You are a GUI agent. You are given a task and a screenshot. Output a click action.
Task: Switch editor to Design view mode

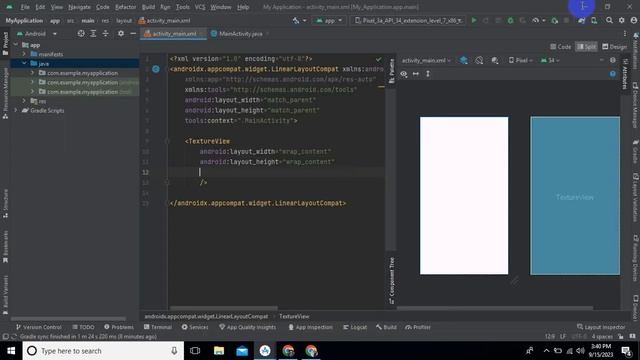[x=614, y=47]
